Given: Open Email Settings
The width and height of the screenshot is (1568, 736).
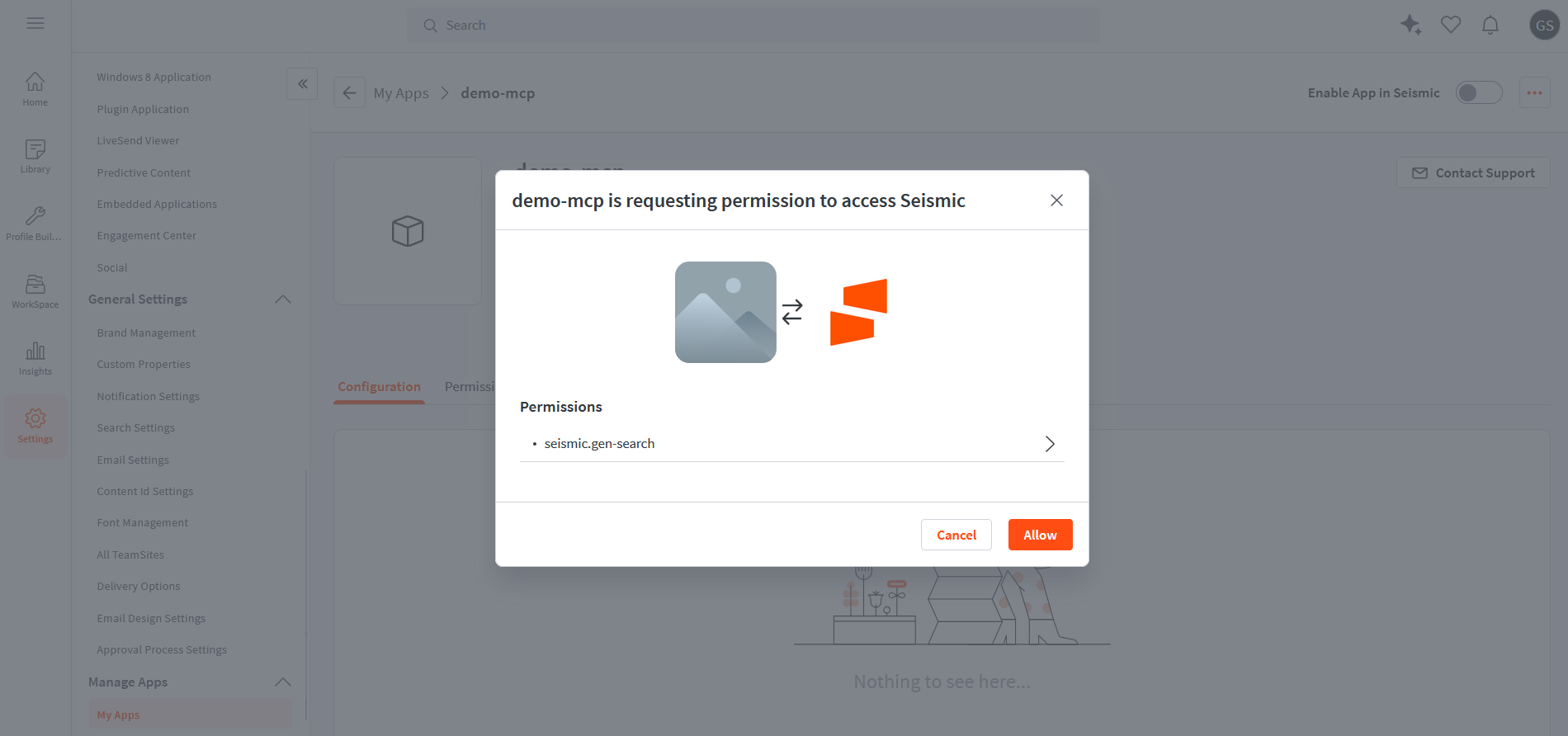Looking at the screenshot, I should [x=133, y=460].
